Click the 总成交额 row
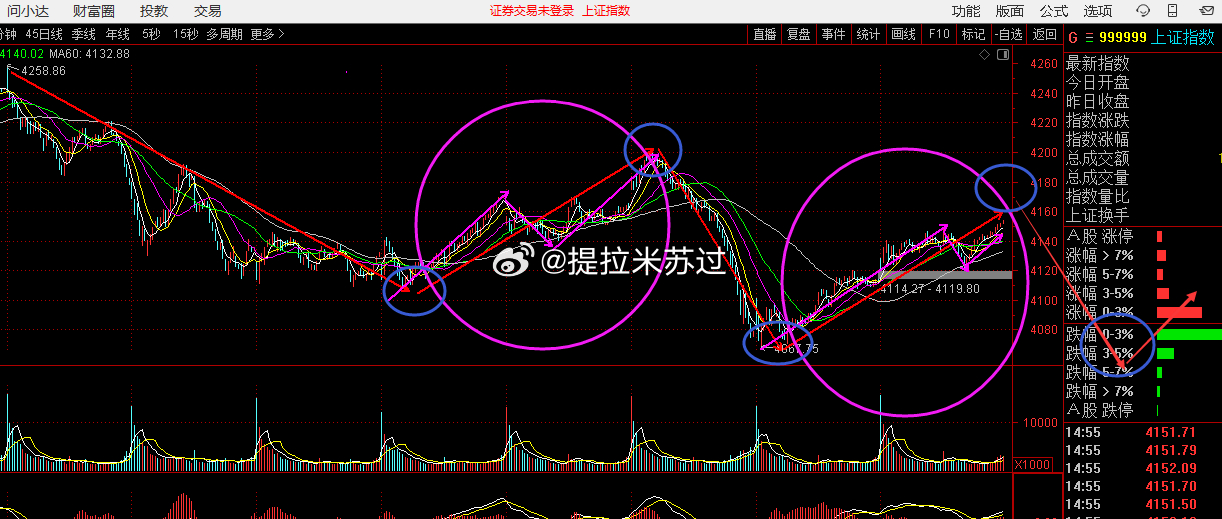This screenshot has height=519, width=1222. (x=1098, y=158)
